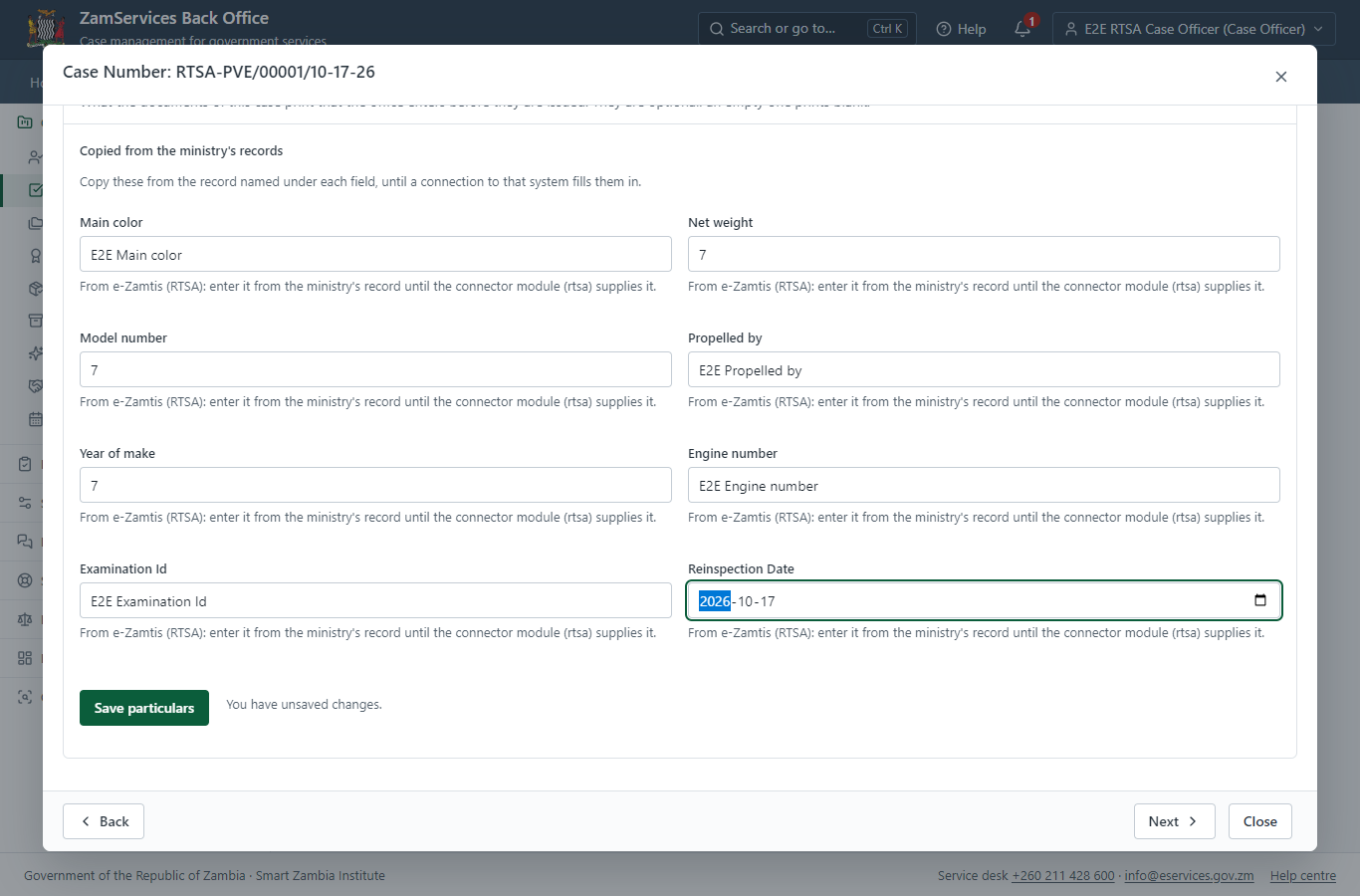Click the search magnifier icon in top bar

click(717, 29)
